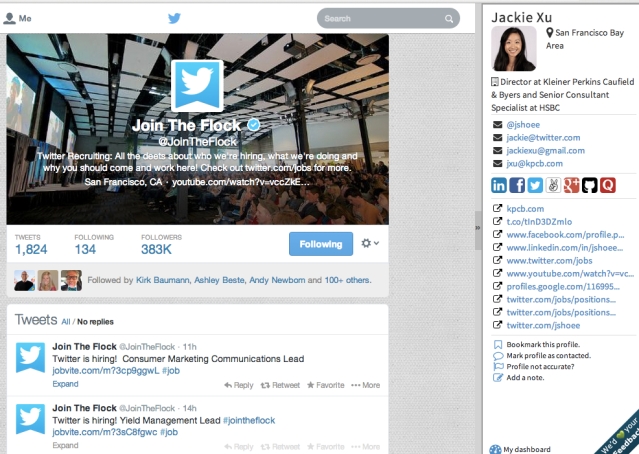Viewport: 639px width, 454px height.
Task: Expand the Consumer Marketing Communications Lead tweet
Action: 65,384
